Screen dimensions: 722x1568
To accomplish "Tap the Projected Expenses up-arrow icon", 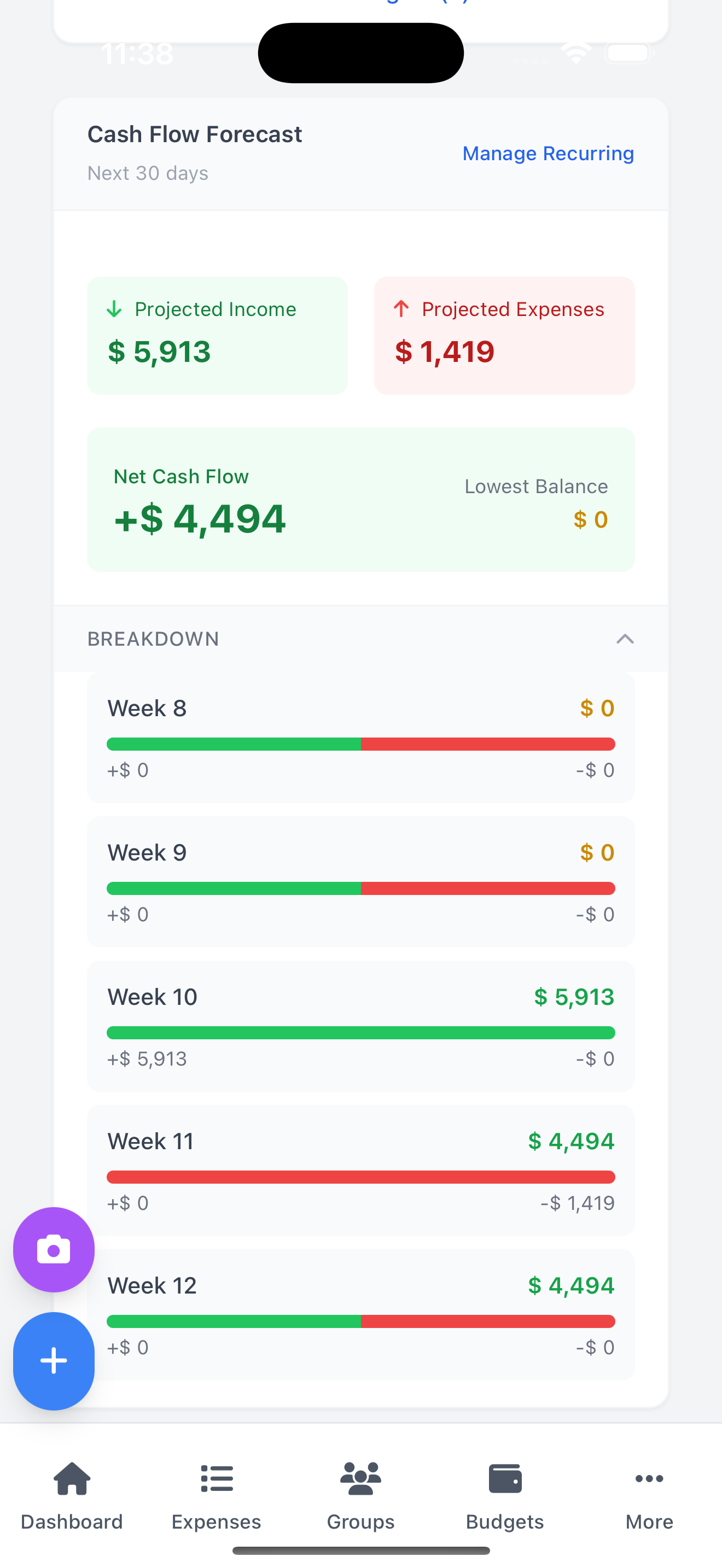I will click(x=401, y=309).
